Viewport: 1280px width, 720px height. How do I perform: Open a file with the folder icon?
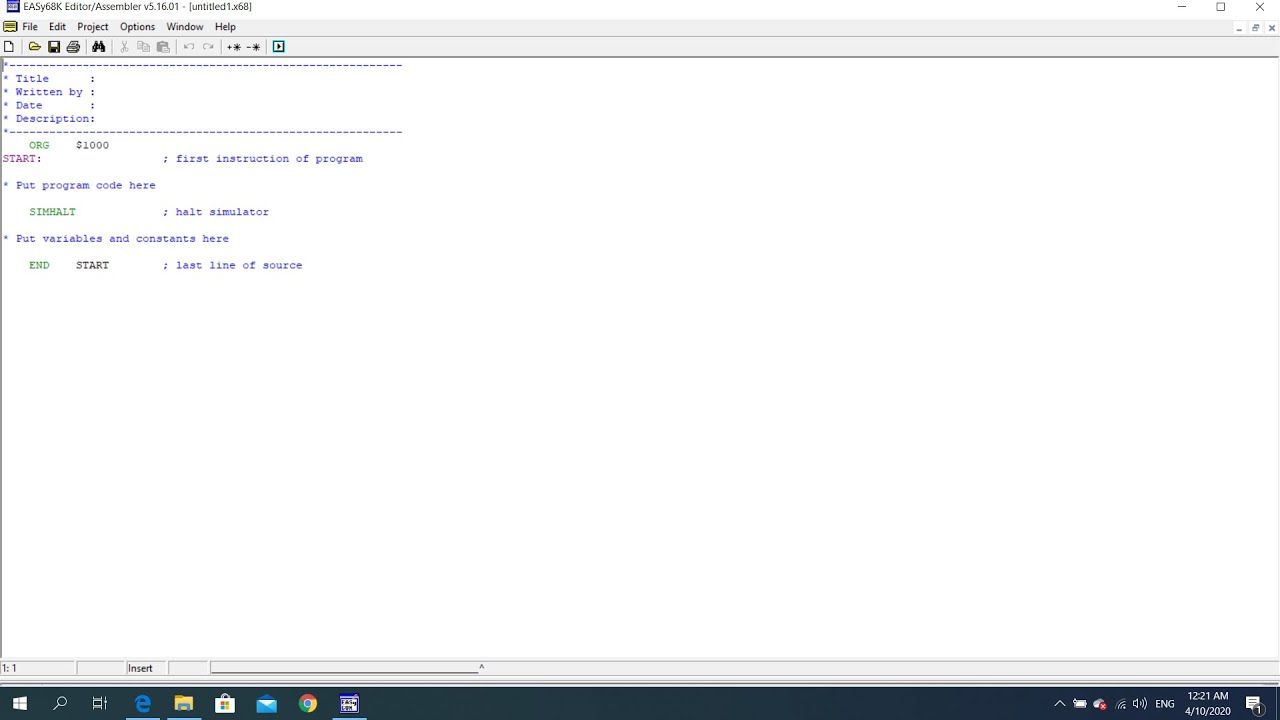(x=34, y=47)
